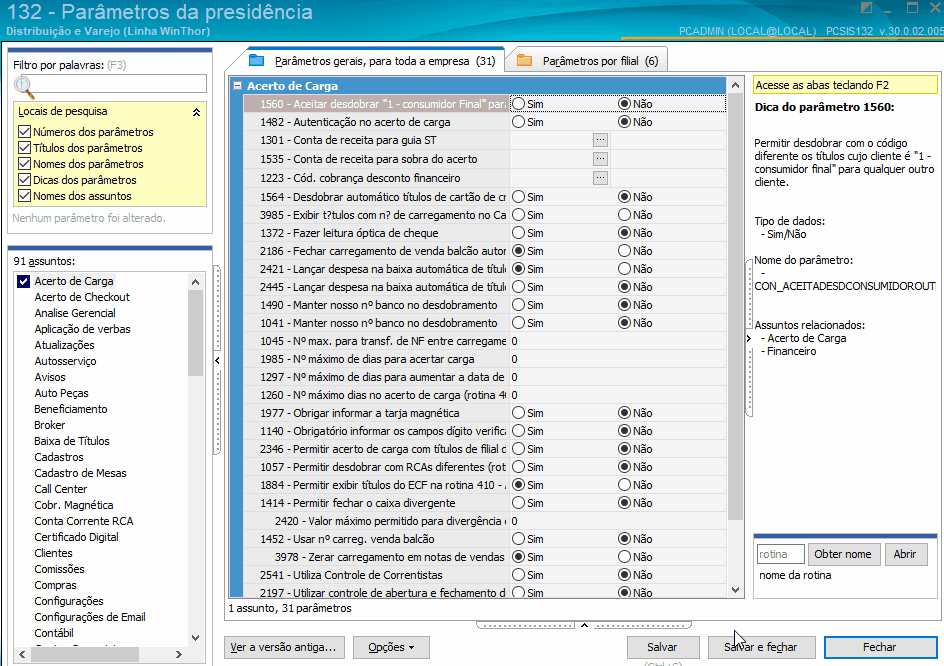This screenshot has width=944, height=666.
Task: Select Sim for parameter 1560
Action: click(x=518, y=104)
